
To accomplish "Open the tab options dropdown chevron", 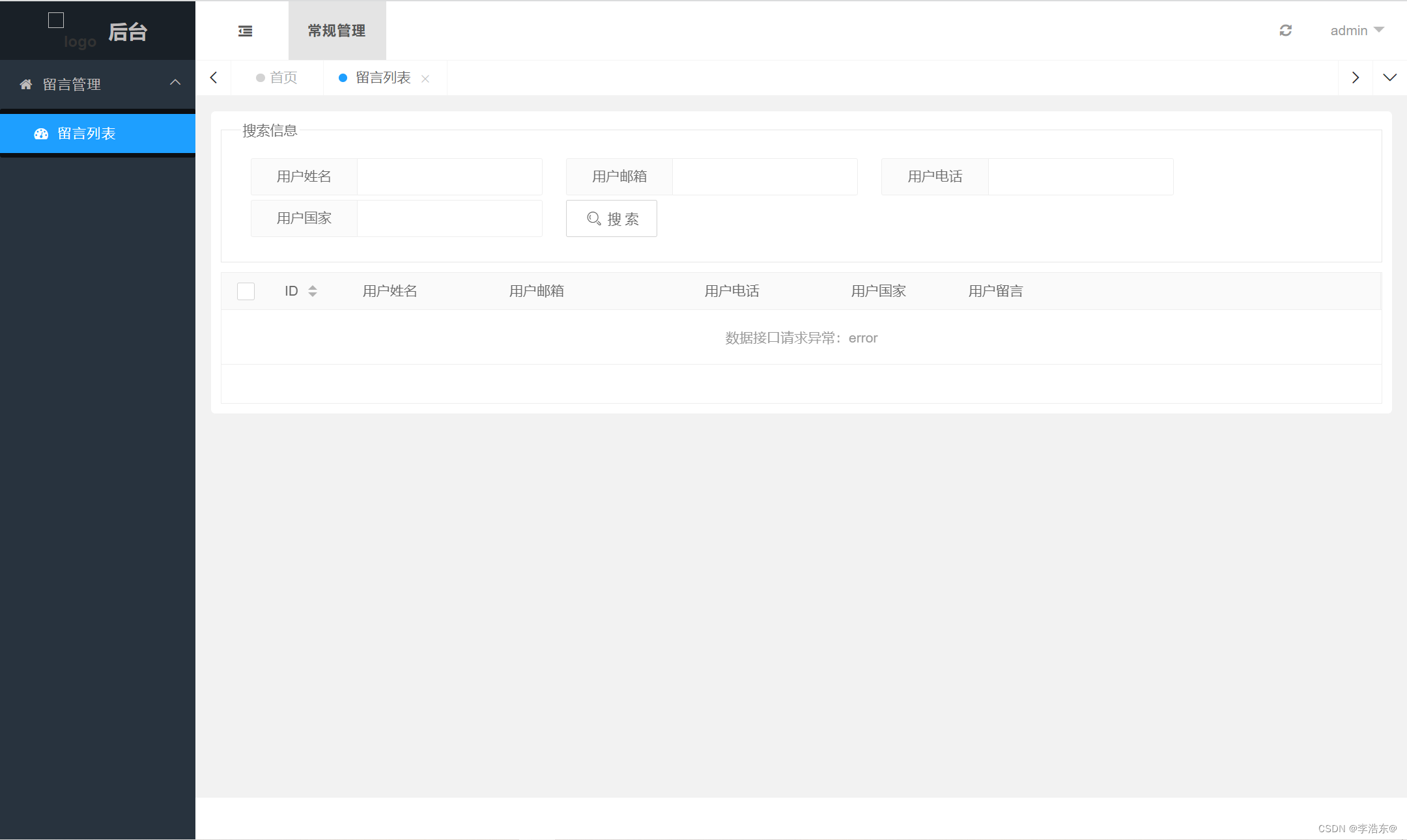I will (1389, 77).
